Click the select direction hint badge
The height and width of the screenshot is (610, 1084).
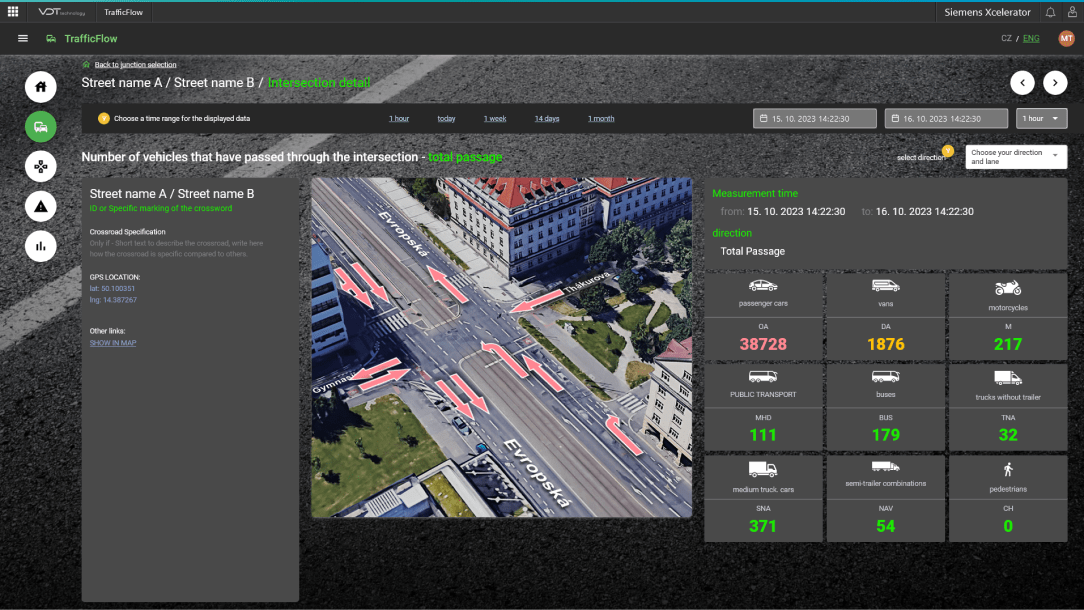[948, 151]
